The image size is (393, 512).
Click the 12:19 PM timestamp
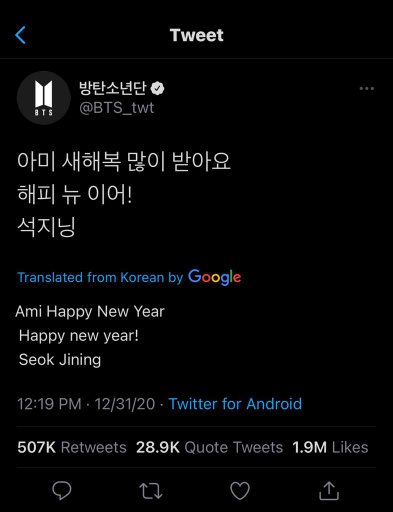[x=49, y=404]
